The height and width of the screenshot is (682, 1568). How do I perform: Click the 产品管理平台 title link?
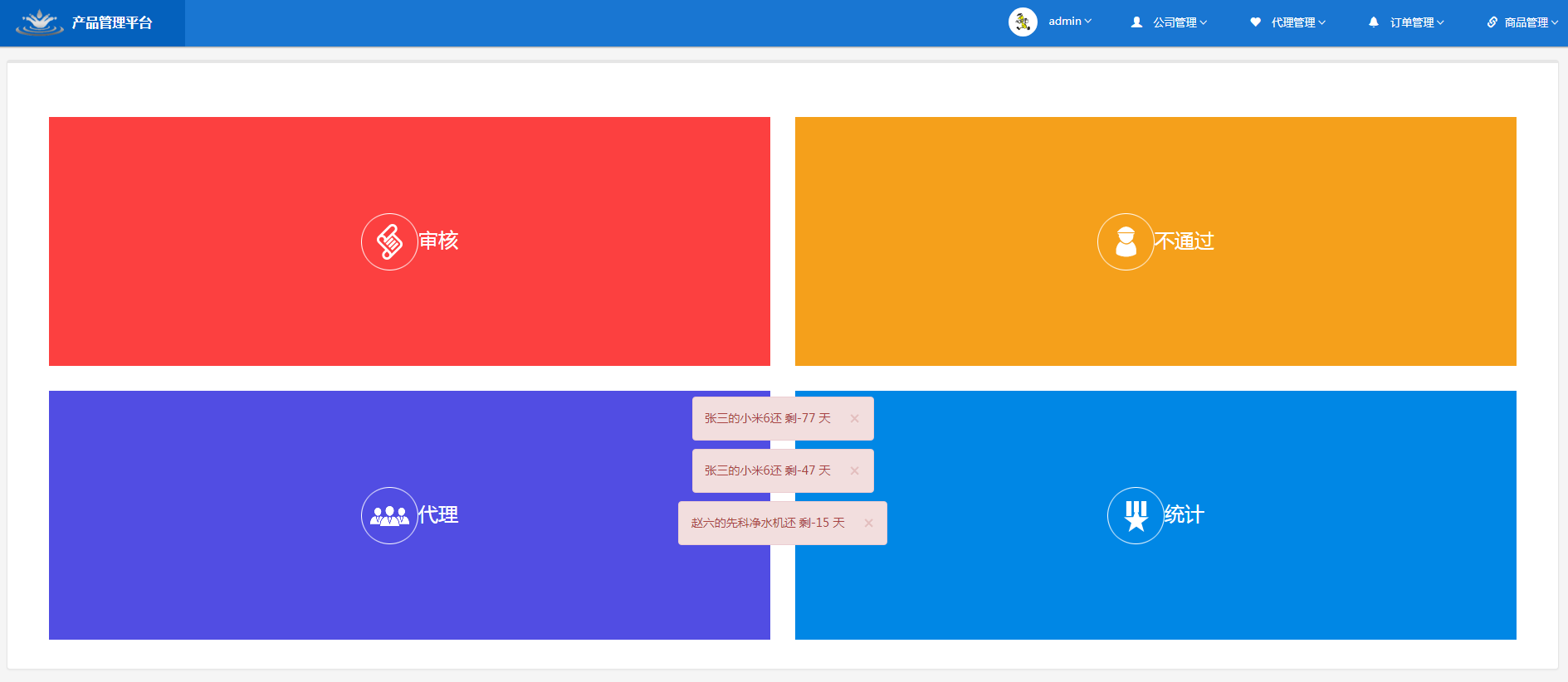pos(112,22)
